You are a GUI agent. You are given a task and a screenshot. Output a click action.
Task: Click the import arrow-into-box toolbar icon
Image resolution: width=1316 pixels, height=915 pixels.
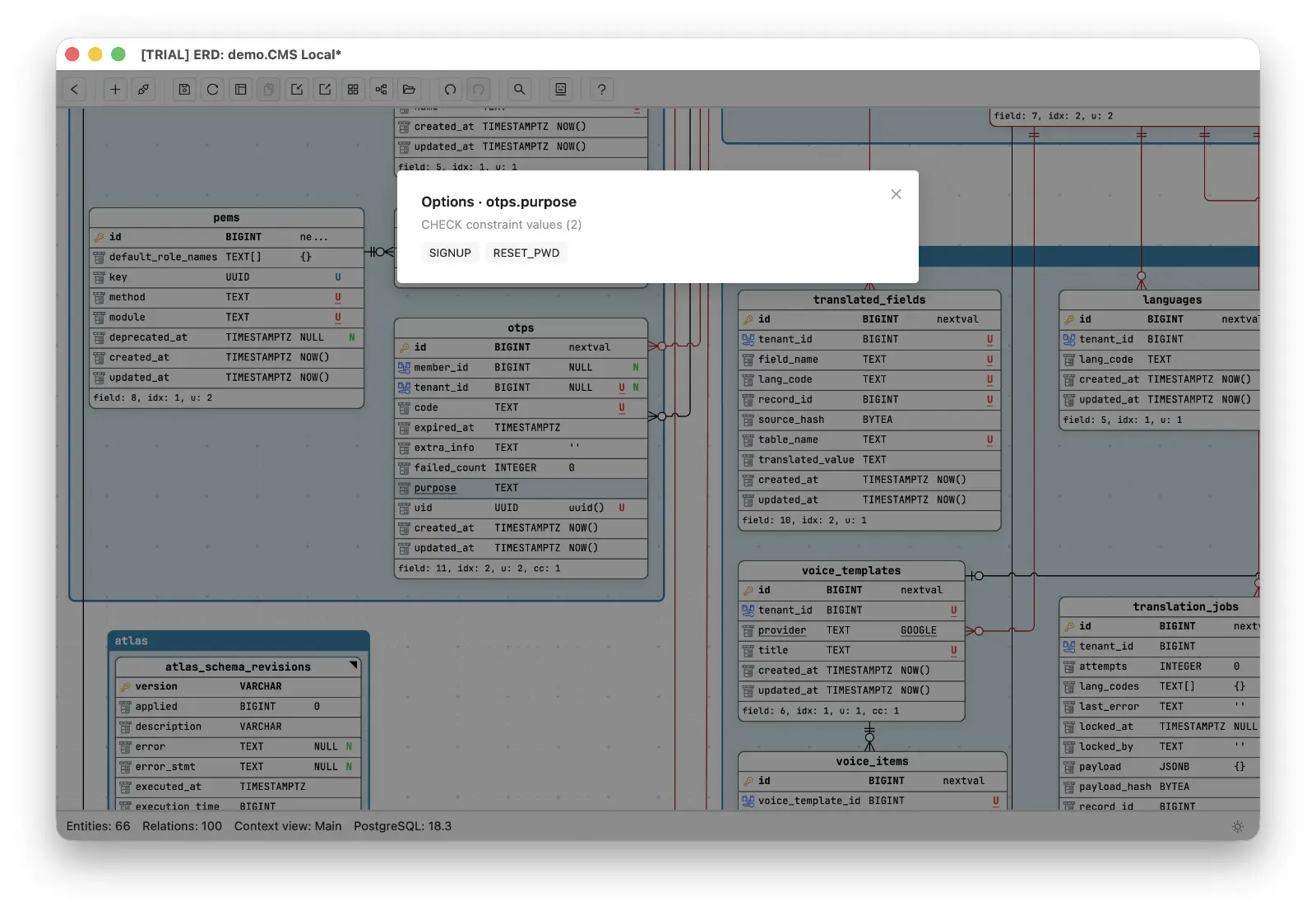(x=297, y=90)
